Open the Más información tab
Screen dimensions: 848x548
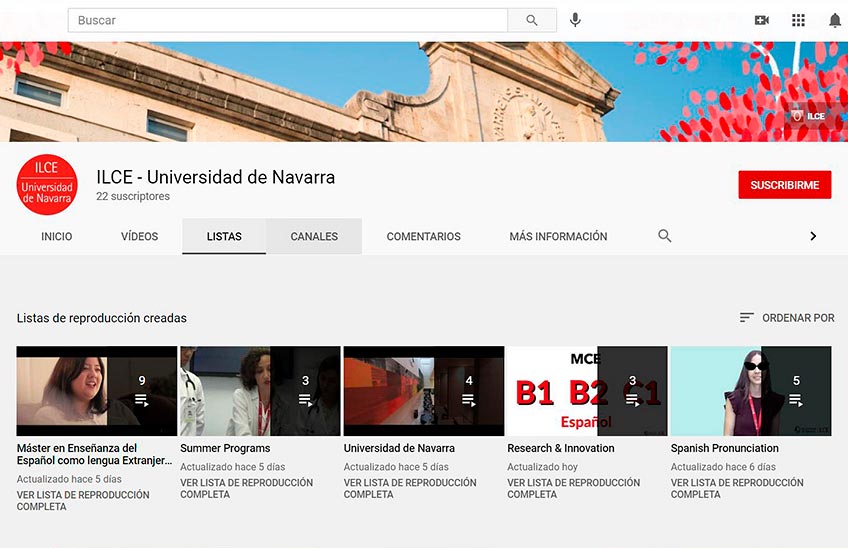(x=558, y=237)
